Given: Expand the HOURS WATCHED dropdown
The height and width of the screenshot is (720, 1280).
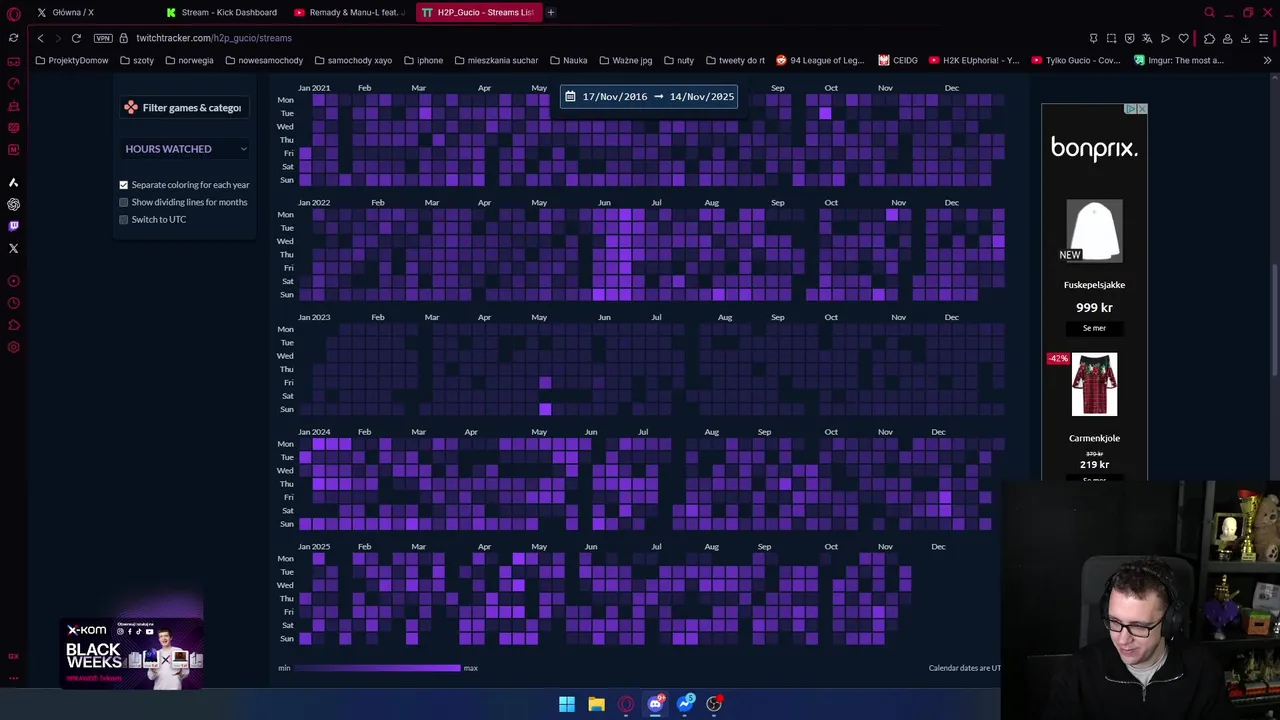Looking at the screenshot, I should tap(186, 149).
